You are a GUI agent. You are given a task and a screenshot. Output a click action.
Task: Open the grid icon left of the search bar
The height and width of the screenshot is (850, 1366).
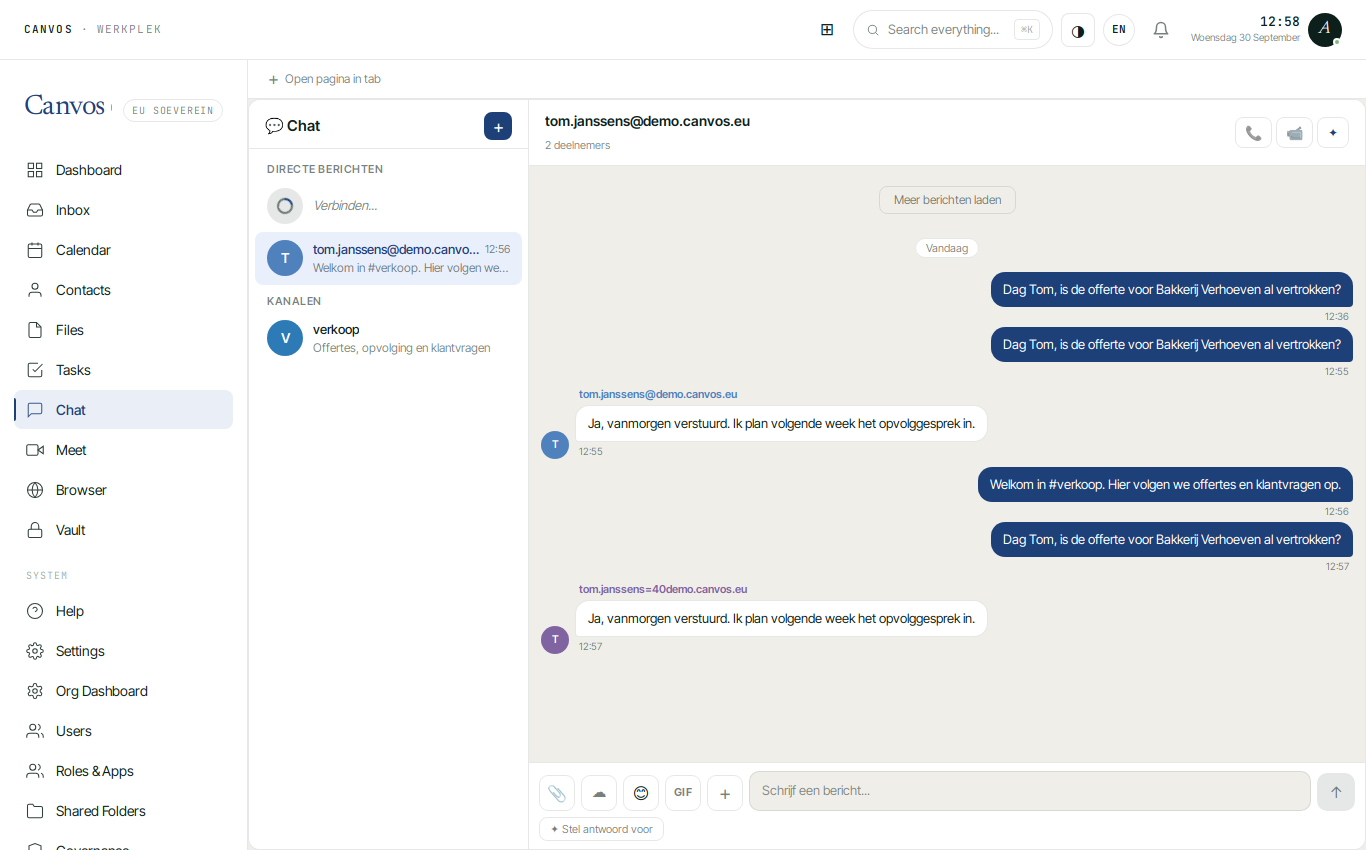pos(827,30)
